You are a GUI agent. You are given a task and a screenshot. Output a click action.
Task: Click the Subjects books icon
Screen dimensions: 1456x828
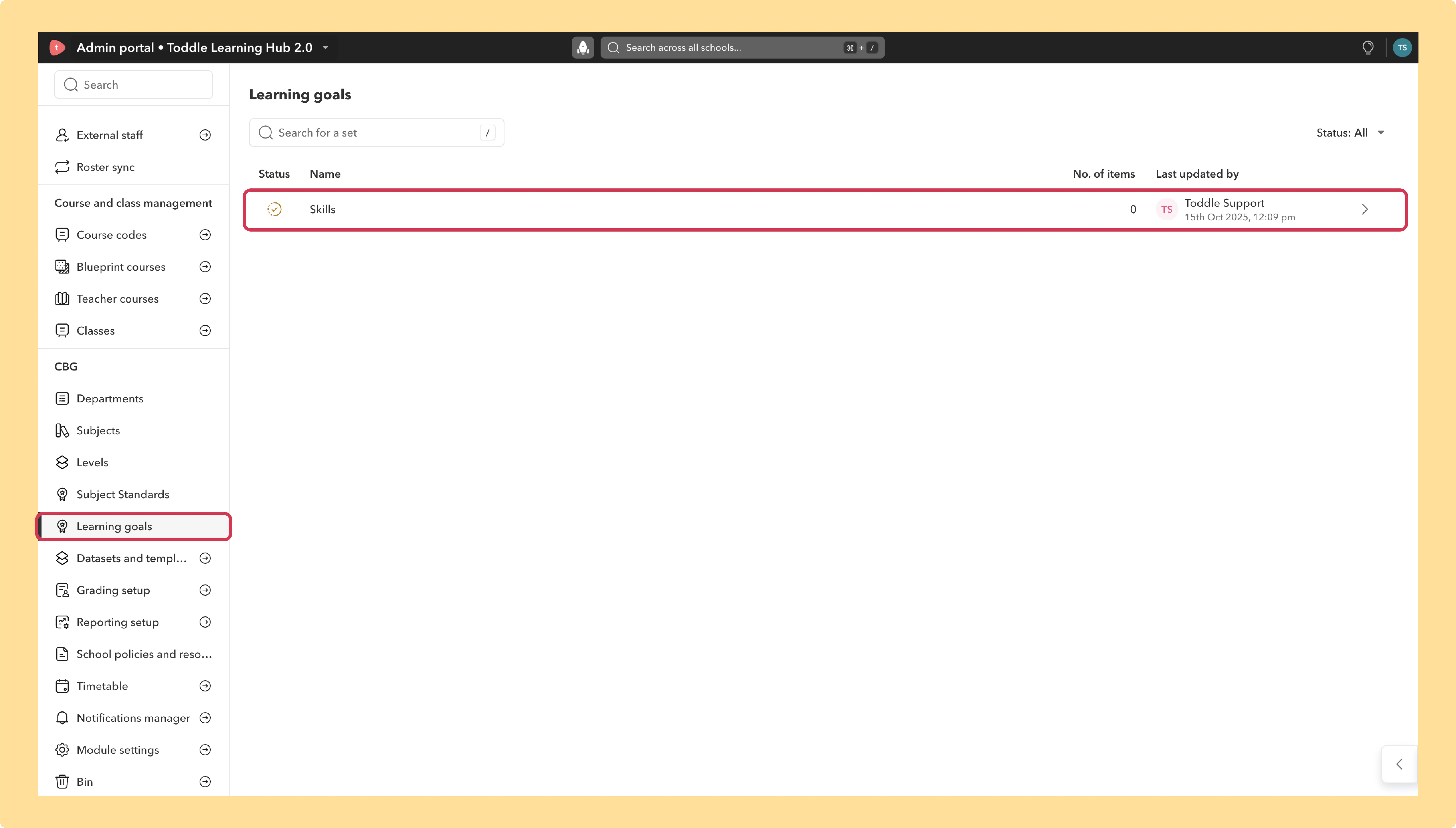click(62, 431)
